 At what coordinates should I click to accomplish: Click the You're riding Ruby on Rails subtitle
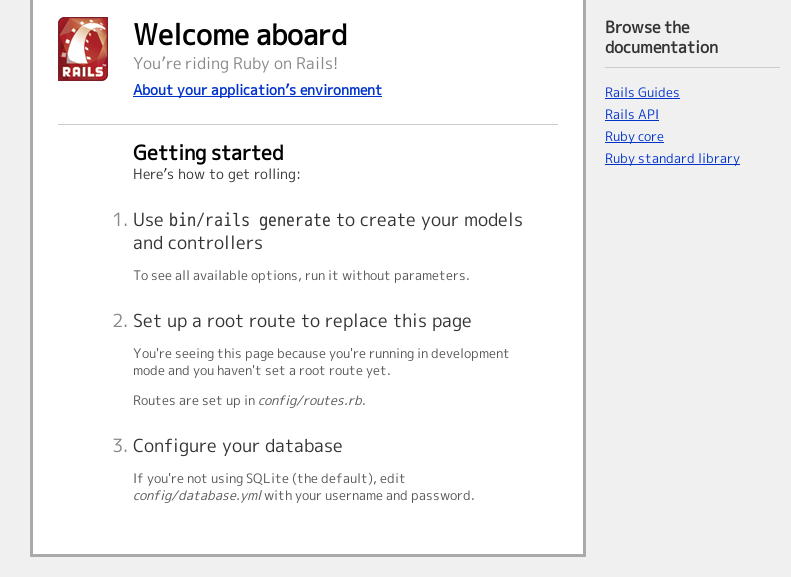pos(236,64)
